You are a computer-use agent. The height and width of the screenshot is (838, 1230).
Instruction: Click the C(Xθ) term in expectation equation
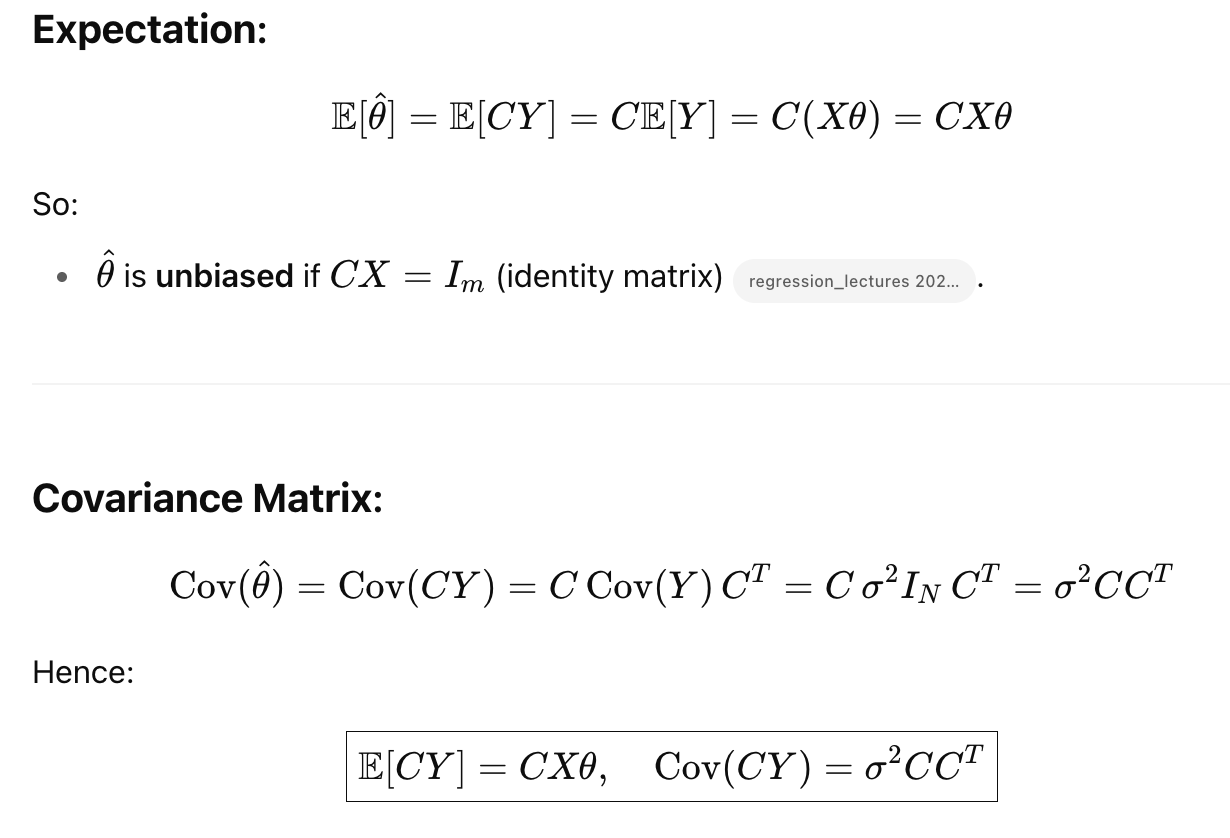point(826,118)
